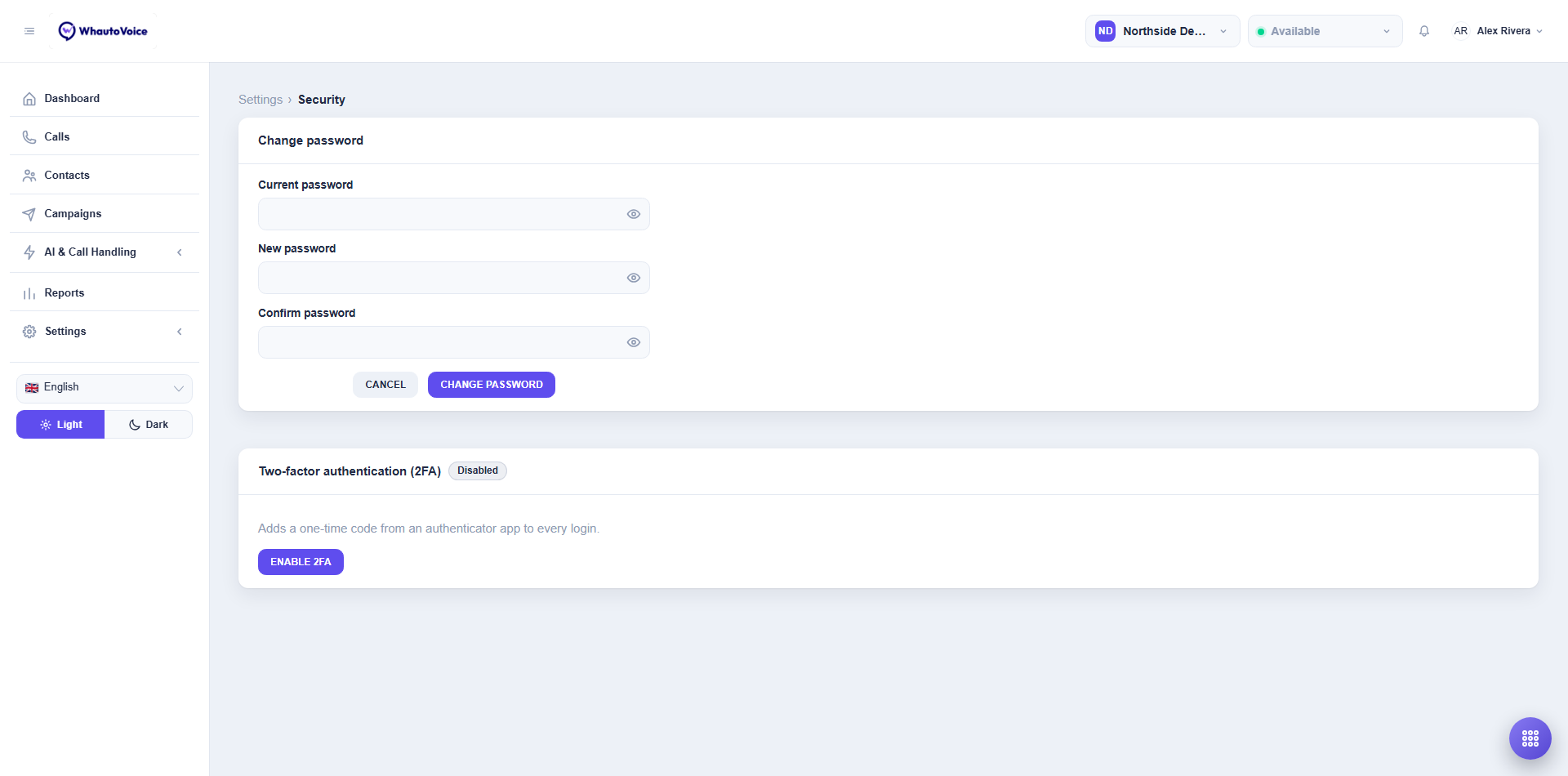Click the Settings gear icon

click(29, 332)
